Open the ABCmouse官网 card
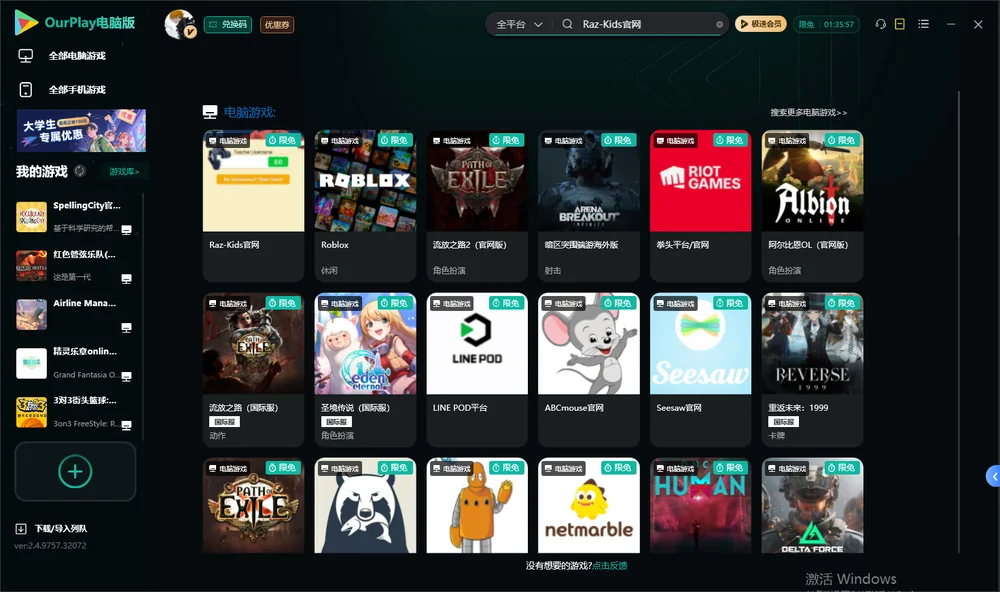Viewport: 1000px width, 592px height. point(589,369)
